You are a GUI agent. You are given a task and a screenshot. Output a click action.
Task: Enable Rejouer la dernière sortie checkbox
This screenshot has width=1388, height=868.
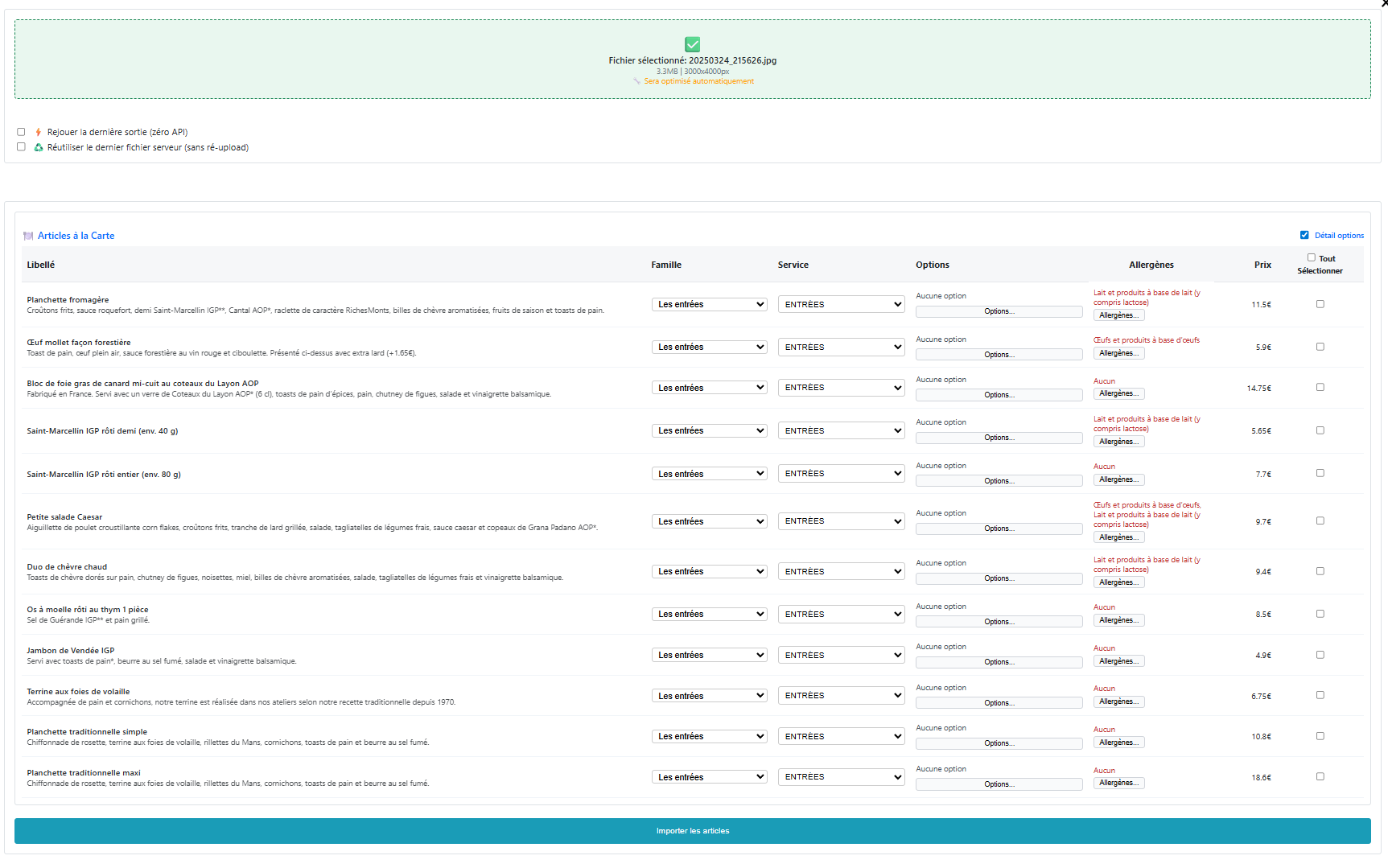[x=21, y=132]
